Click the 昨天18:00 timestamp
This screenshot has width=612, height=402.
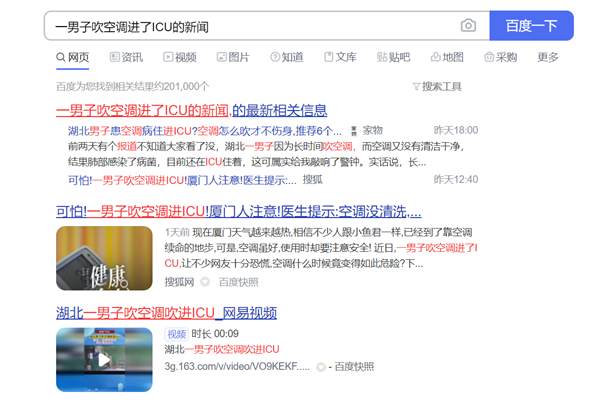pyautogui.click(x=456, y=130)
